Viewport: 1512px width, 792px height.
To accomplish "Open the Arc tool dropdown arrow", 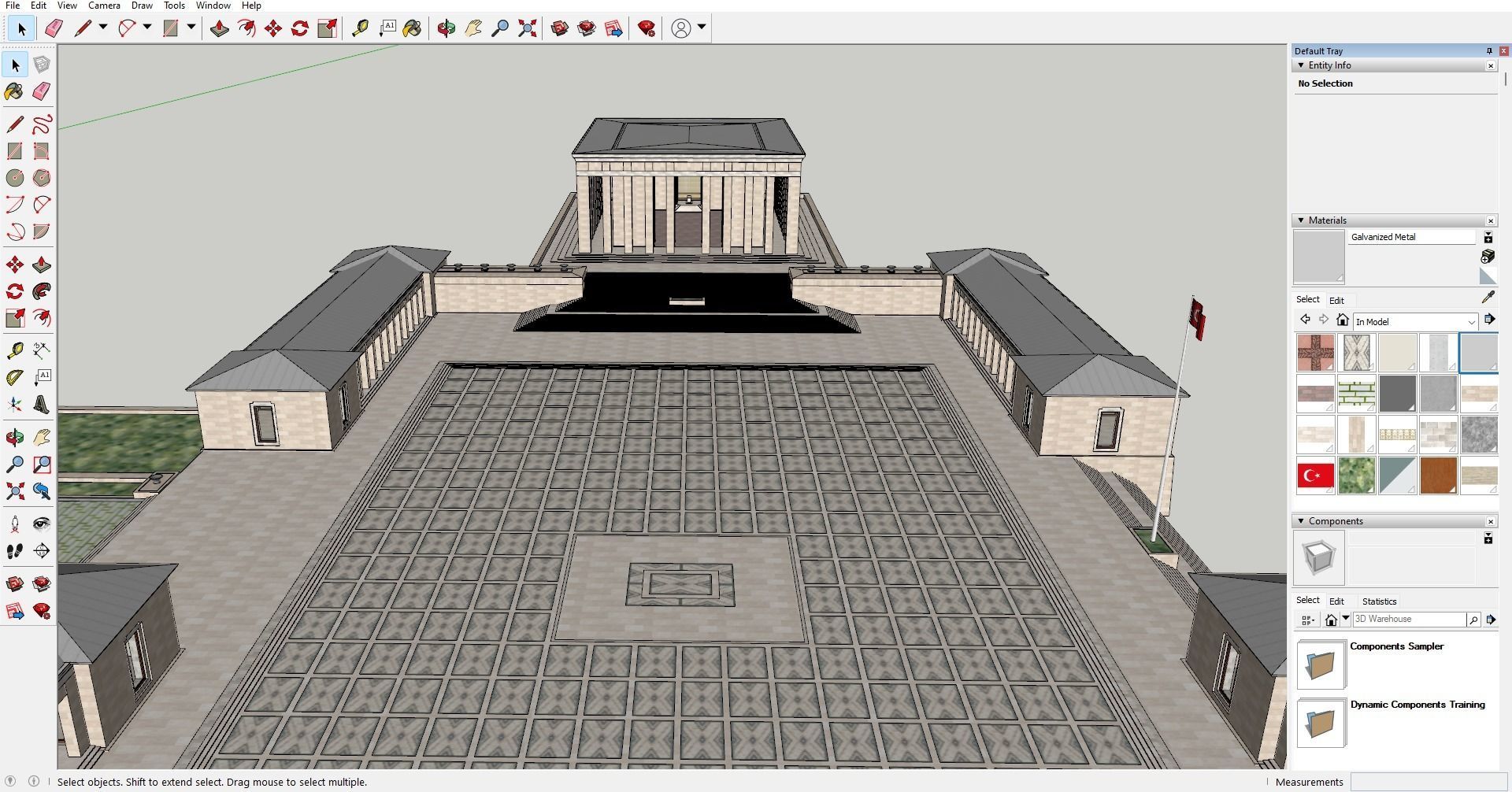I will pyautogui.click(x=147, y=27).
